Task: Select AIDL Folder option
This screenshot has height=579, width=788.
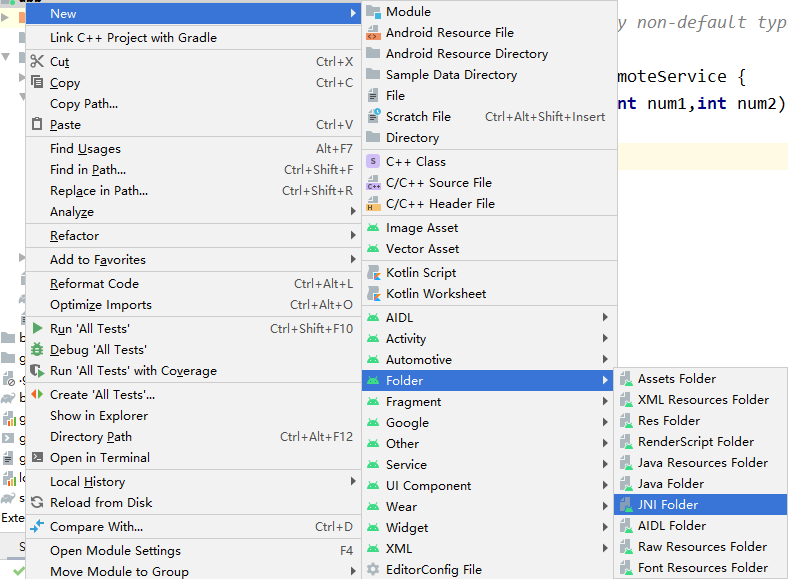Action: [x=701, y=526]
